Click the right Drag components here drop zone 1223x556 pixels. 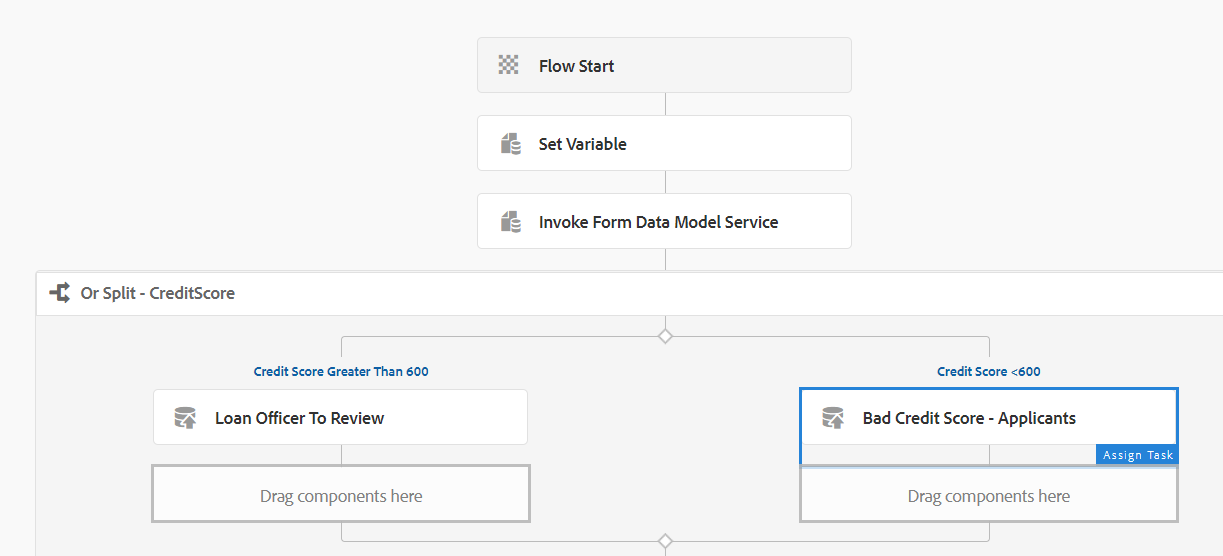point(988,496)
